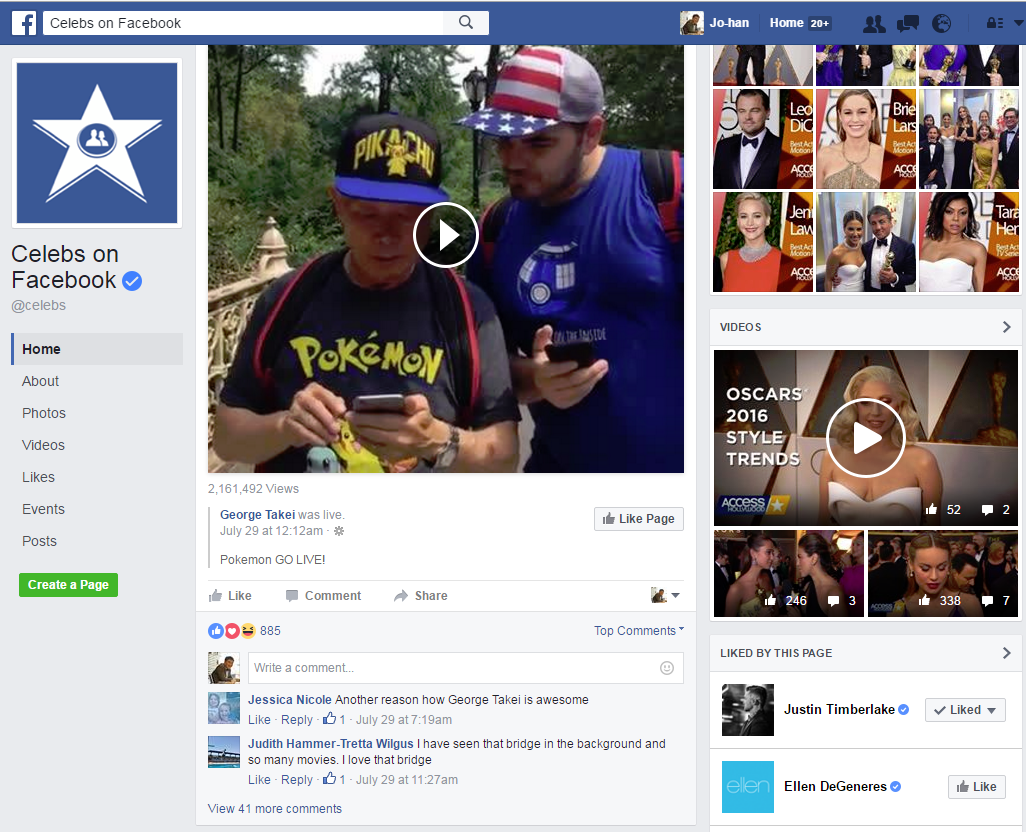Screen dimensions: 1026x832
Task: Click Home in the top navigation bar
Action: [x=787, y=23]
